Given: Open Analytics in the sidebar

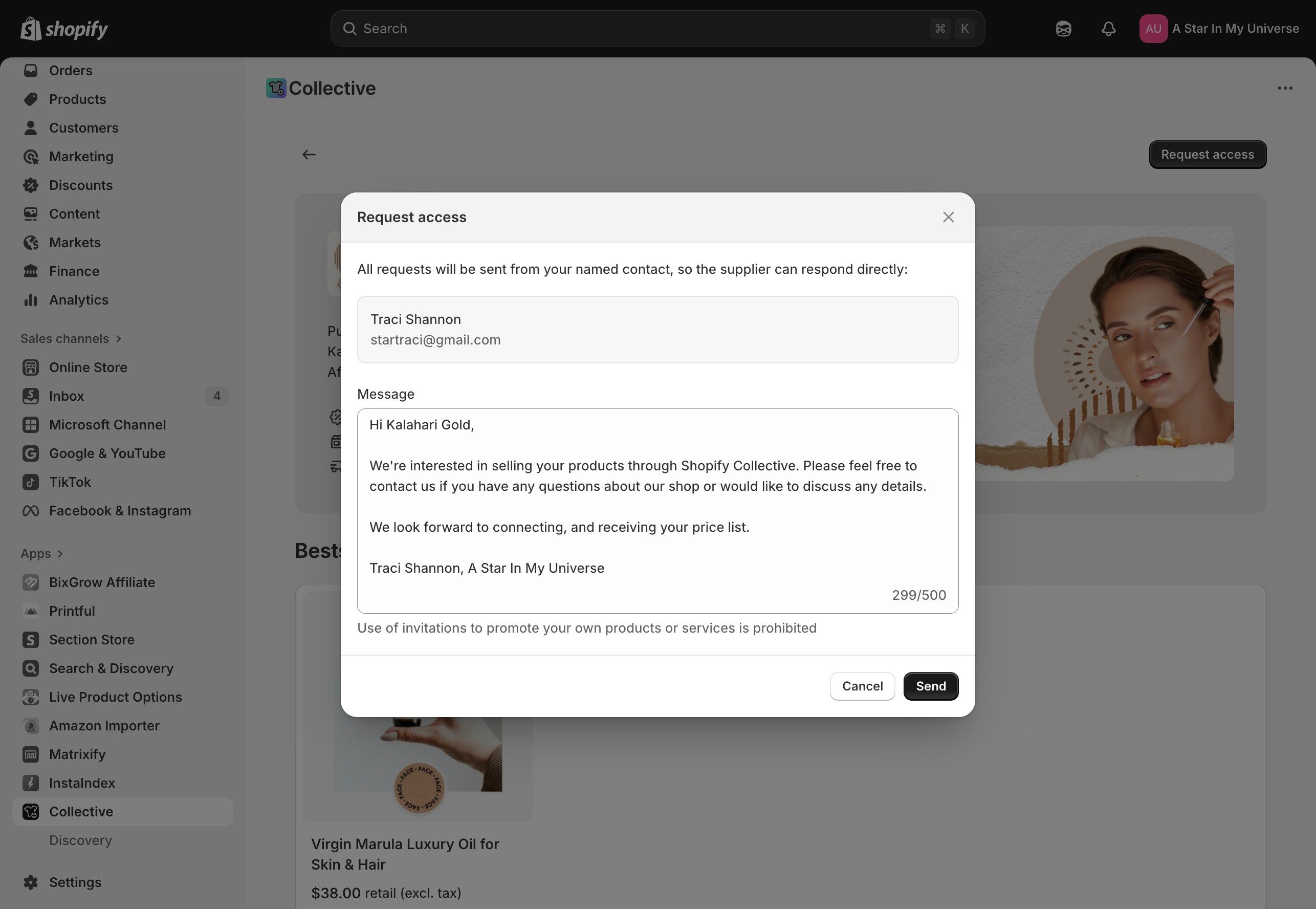Looking at the screenshot, I should coord(79,299).
